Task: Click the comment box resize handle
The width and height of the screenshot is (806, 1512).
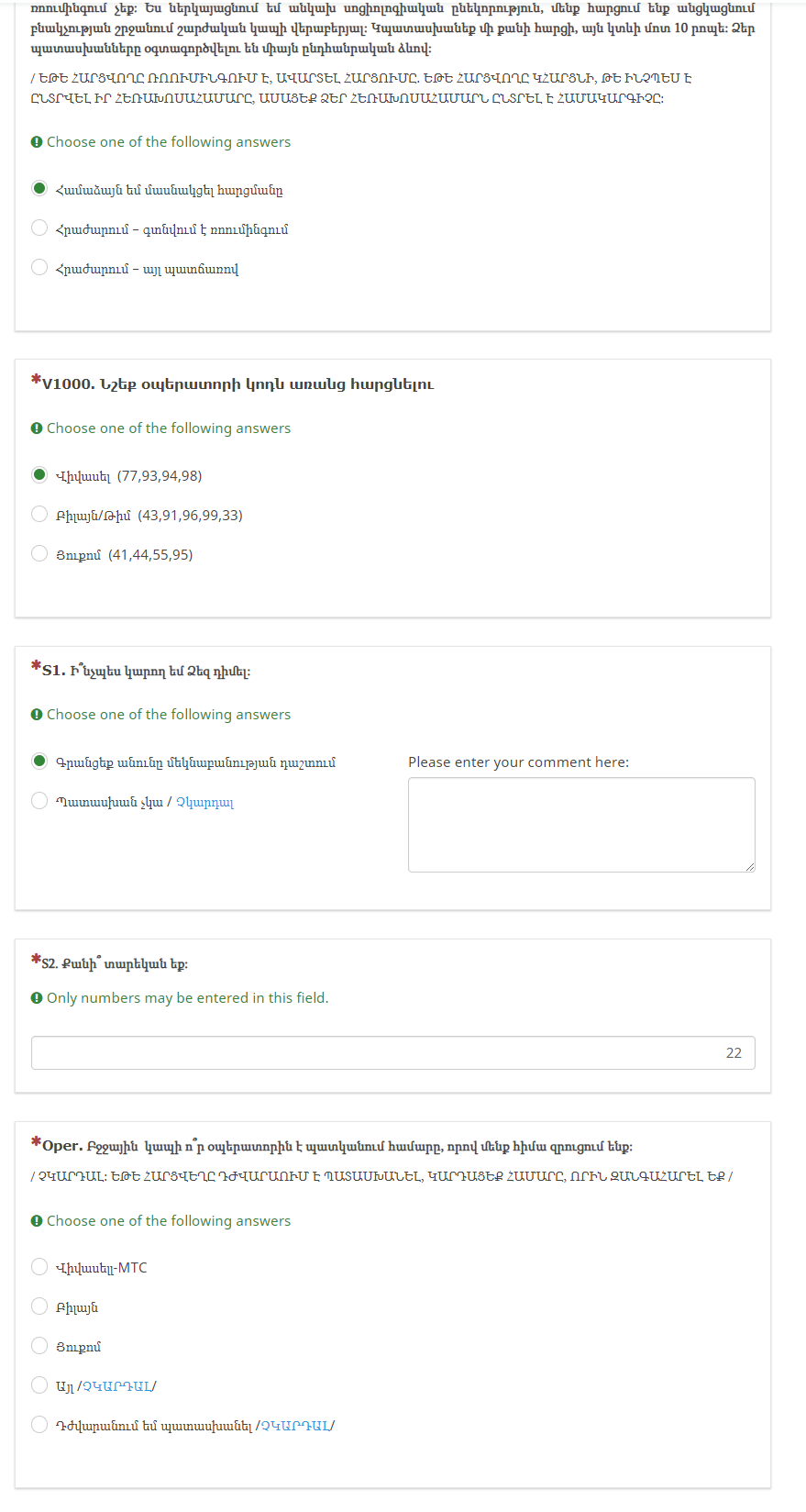Action: click(x=750, y=867)
